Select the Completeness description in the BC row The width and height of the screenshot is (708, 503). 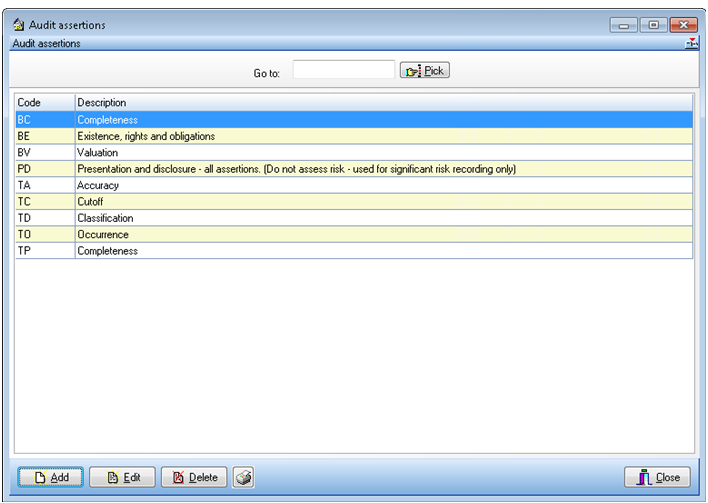[383, 120]
